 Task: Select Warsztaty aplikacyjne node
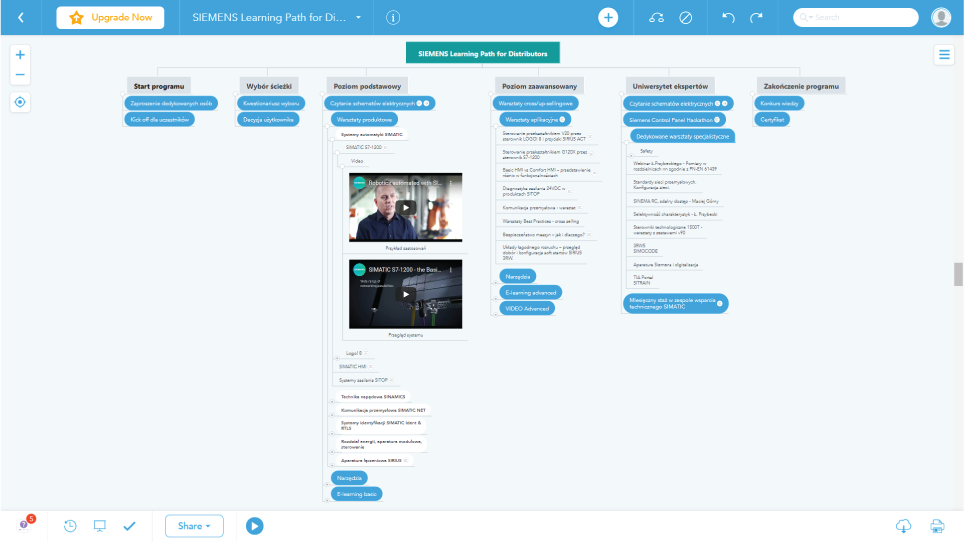point(535,119)
